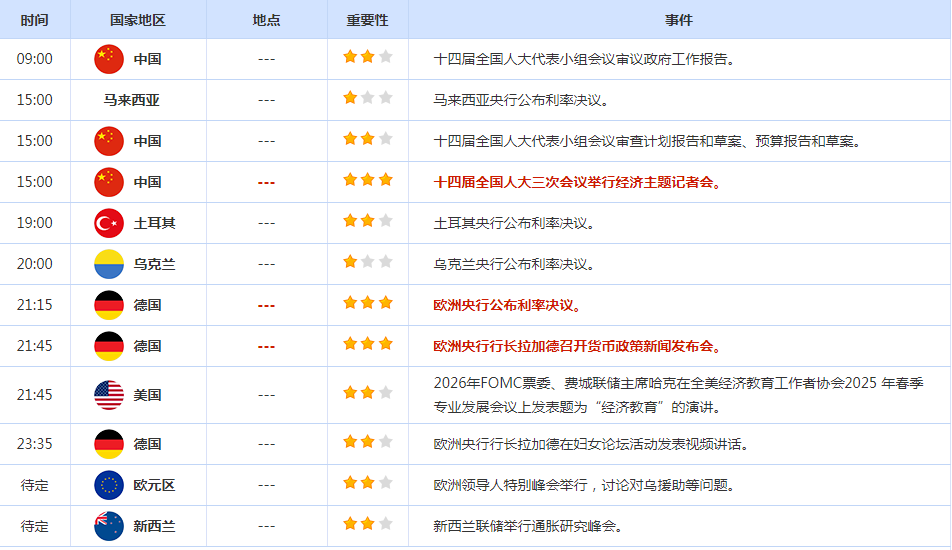Click the three-star rating for 欧洲央行公布利率决议
This screenshot has width=952, height=550.
tap(367, 304)
